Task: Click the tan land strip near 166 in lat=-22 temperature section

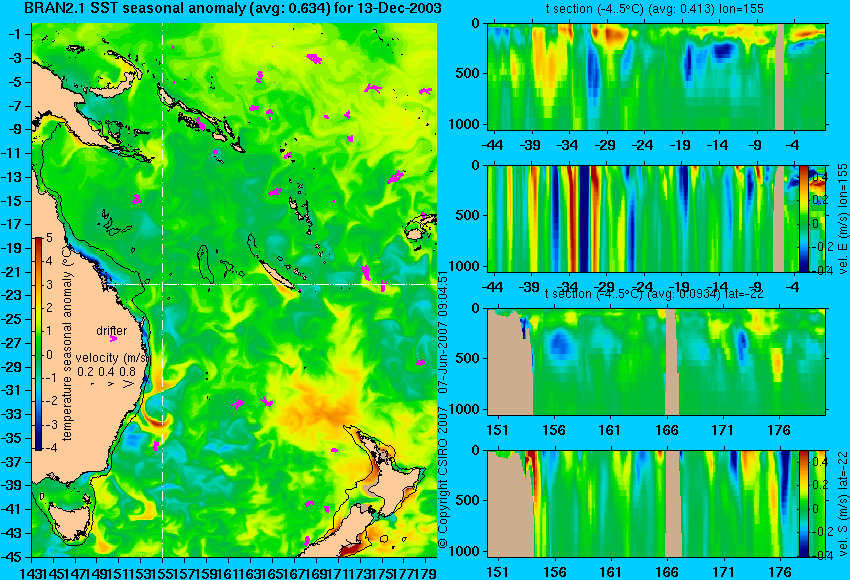Action: pos(672,362)
